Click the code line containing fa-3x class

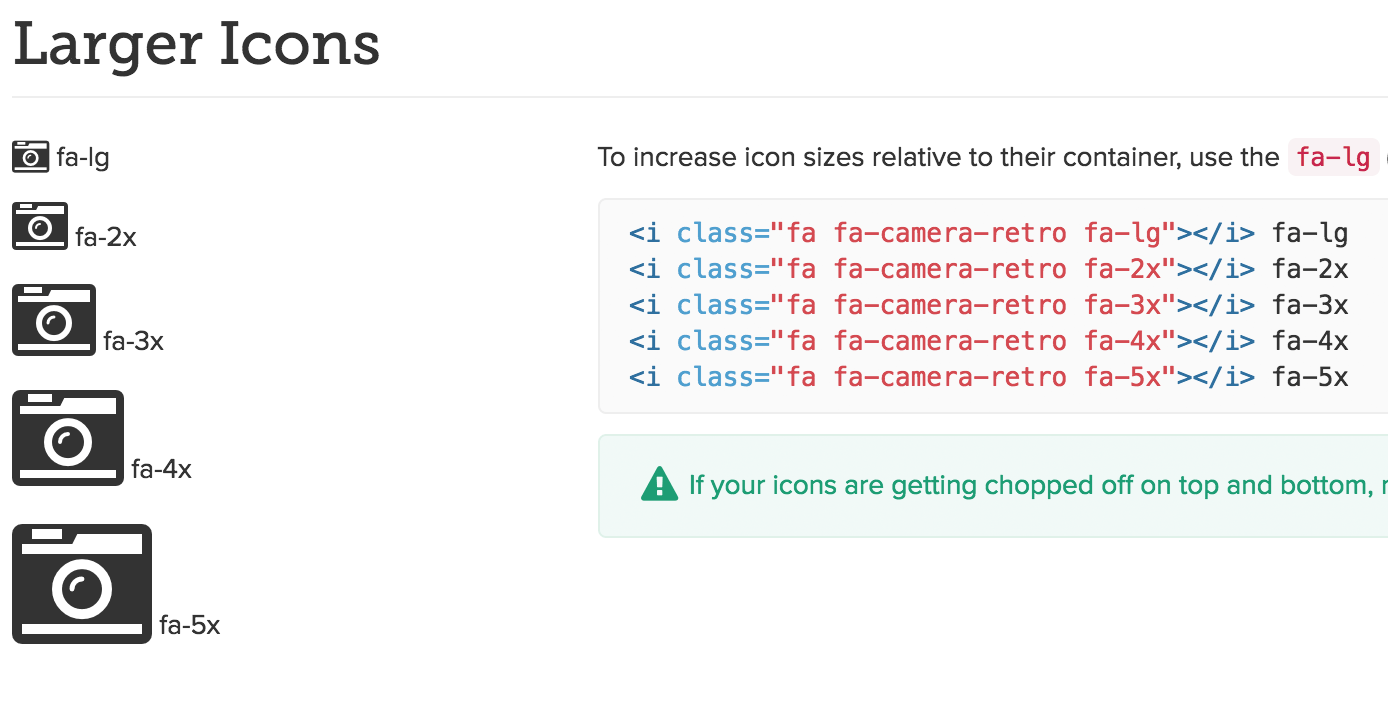(988, 306)
